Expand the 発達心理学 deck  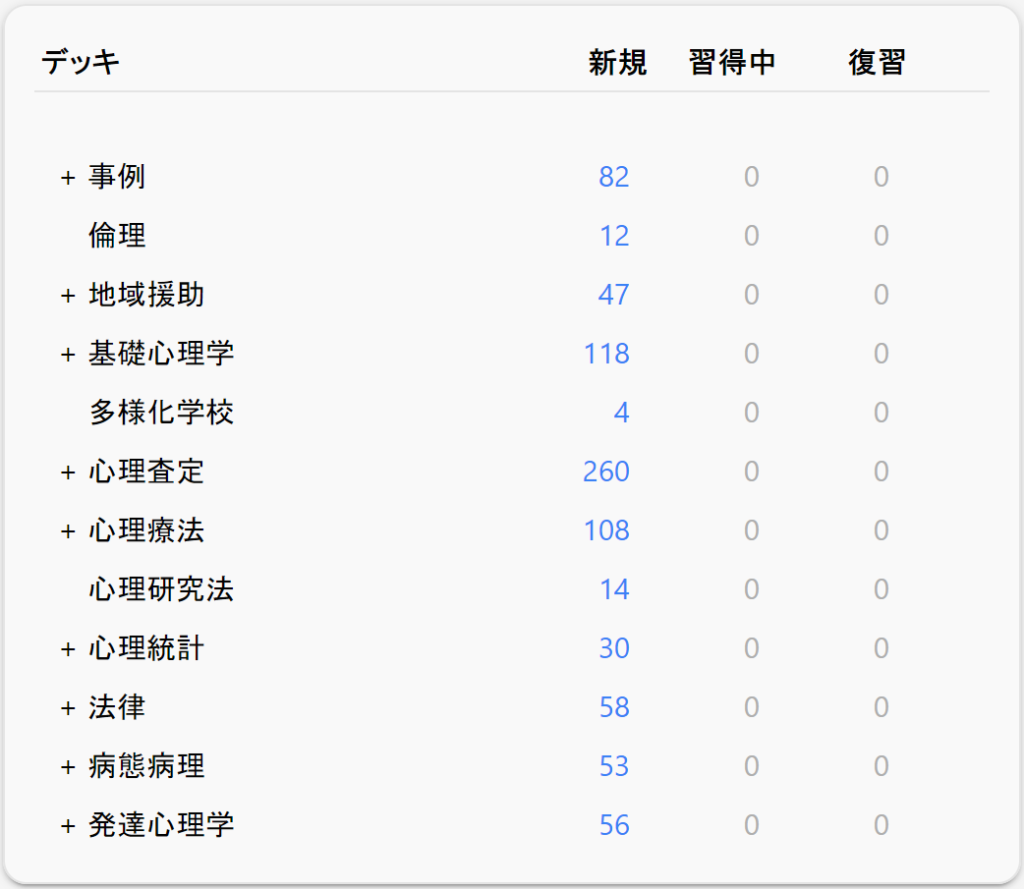click(x=68, y=827)
